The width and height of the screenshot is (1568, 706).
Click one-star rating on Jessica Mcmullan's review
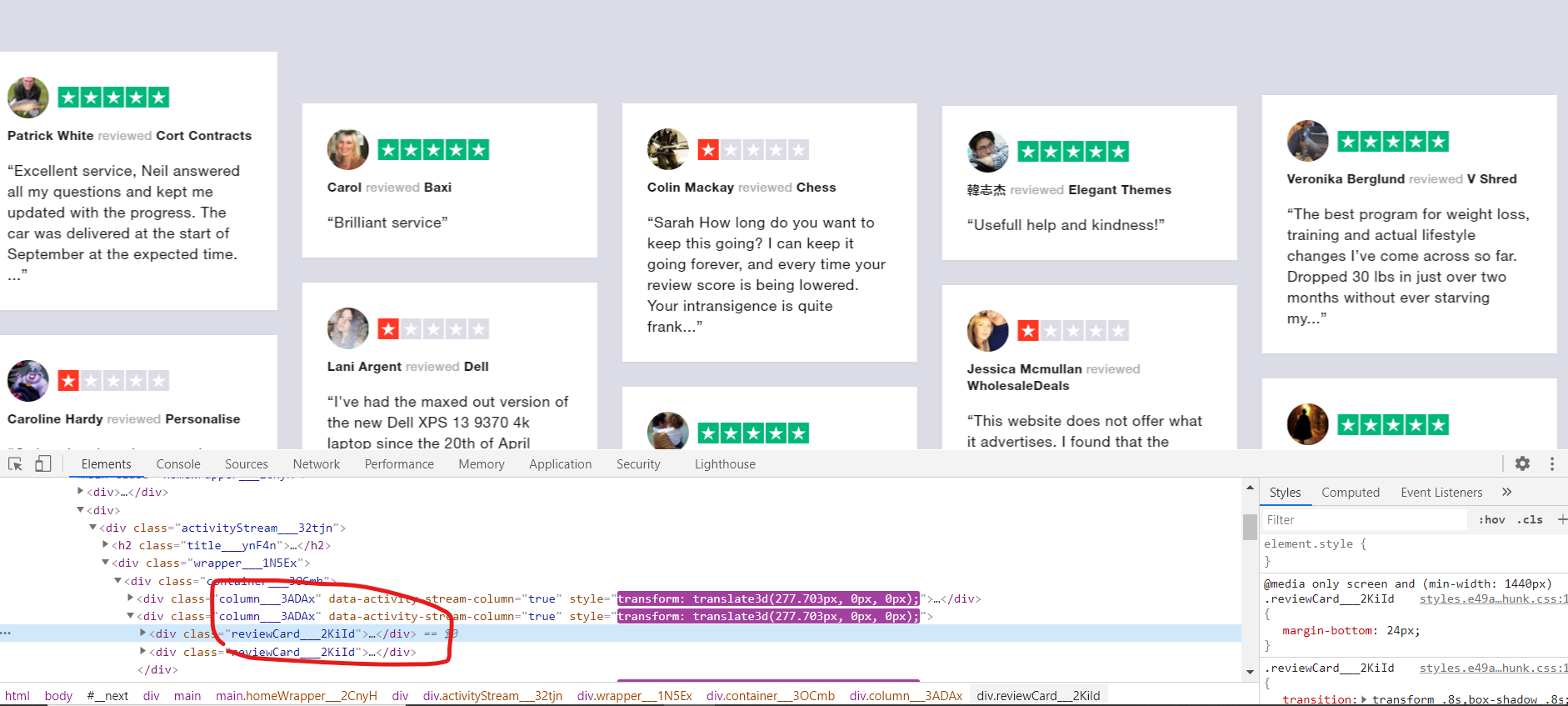pos(1073,331)
